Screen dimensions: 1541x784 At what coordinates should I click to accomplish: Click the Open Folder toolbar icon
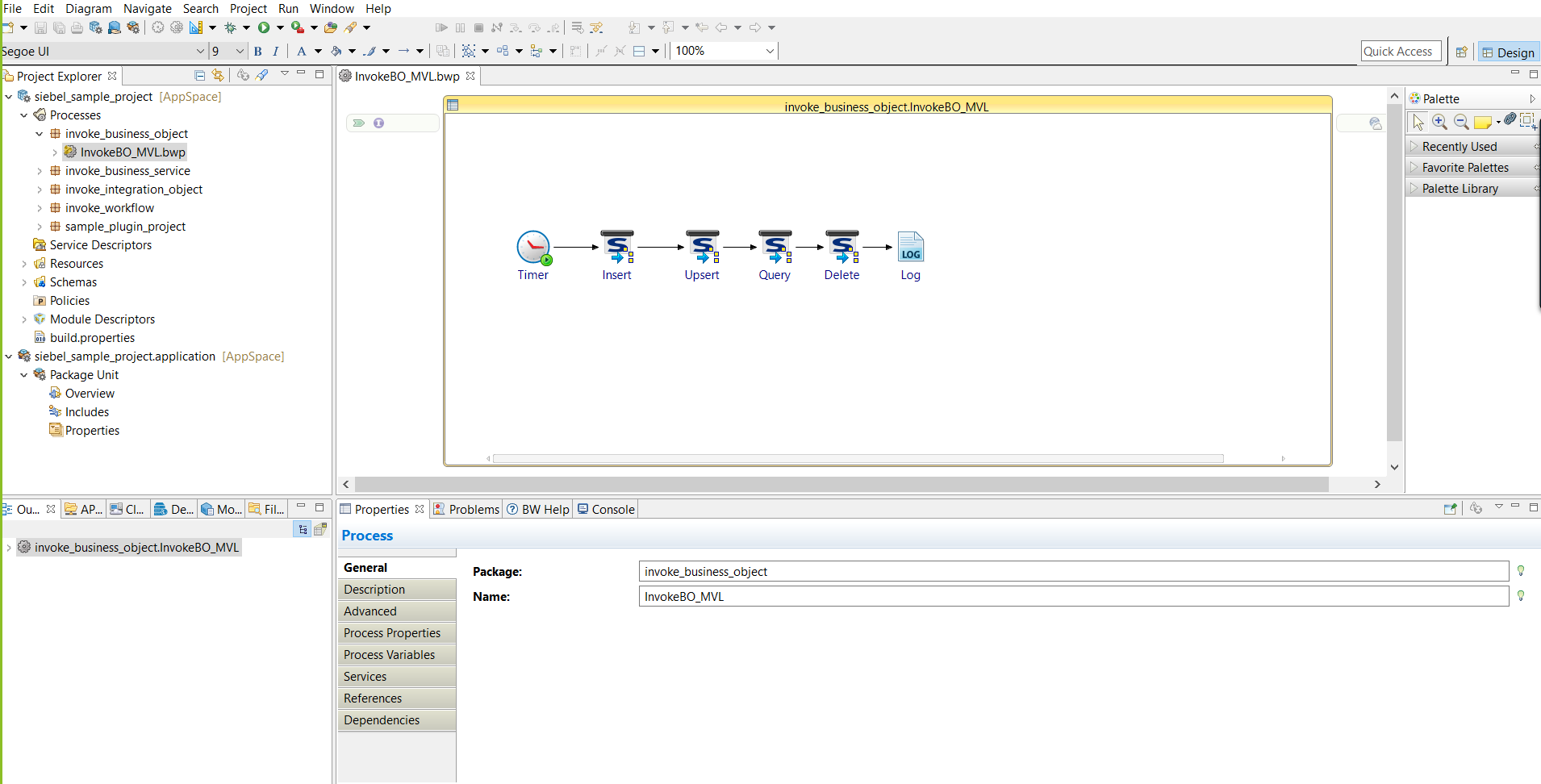point(330,27)
